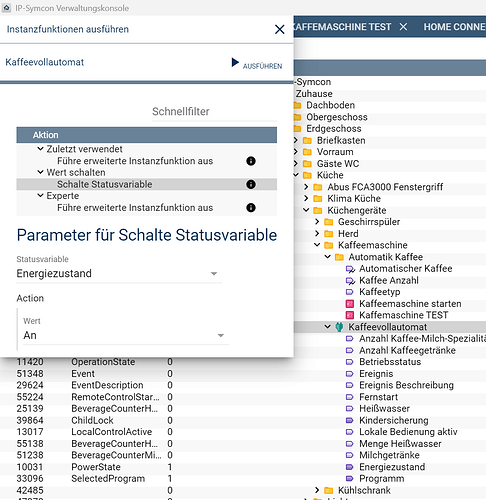
Task: Switch to HOME CONNE tab
Action: [454, 27]
